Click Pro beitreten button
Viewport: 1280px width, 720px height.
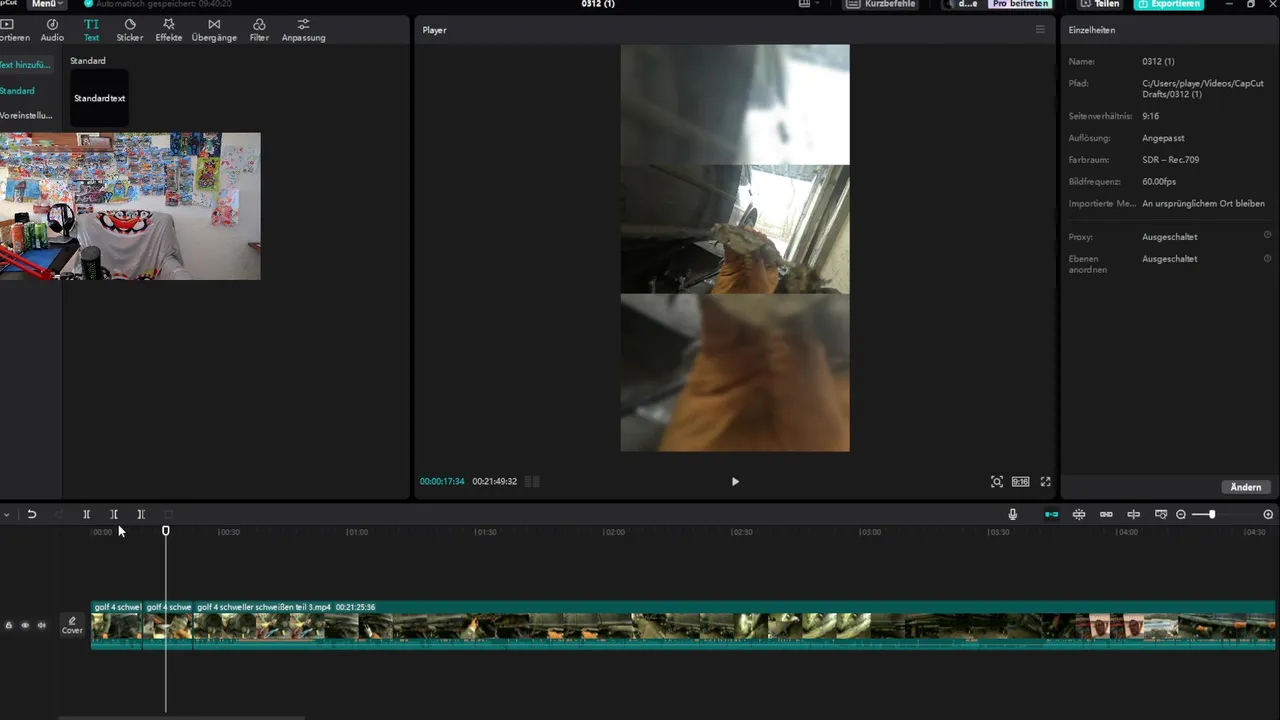pos(1020,4)
